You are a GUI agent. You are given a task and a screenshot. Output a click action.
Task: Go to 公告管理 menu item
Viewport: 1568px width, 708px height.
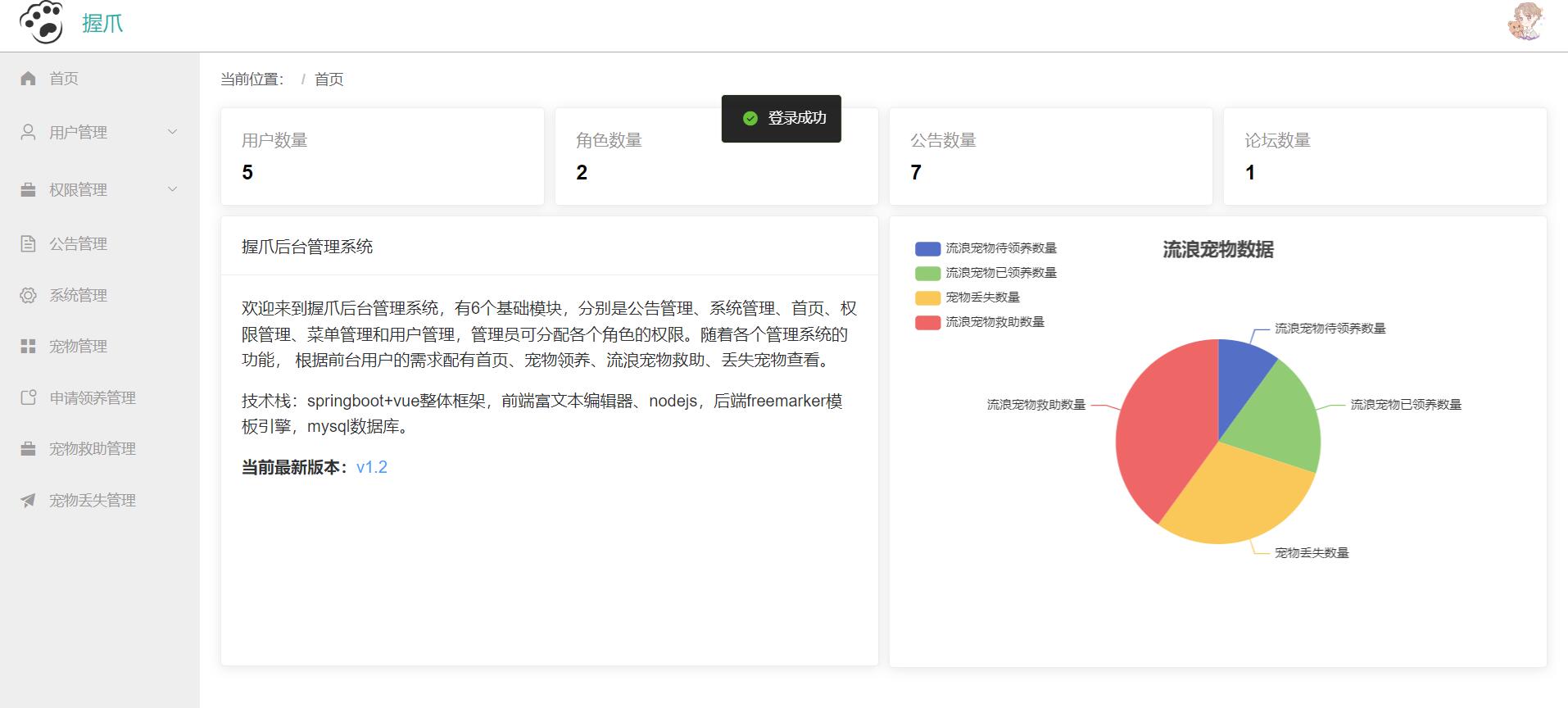pos(99,243)
